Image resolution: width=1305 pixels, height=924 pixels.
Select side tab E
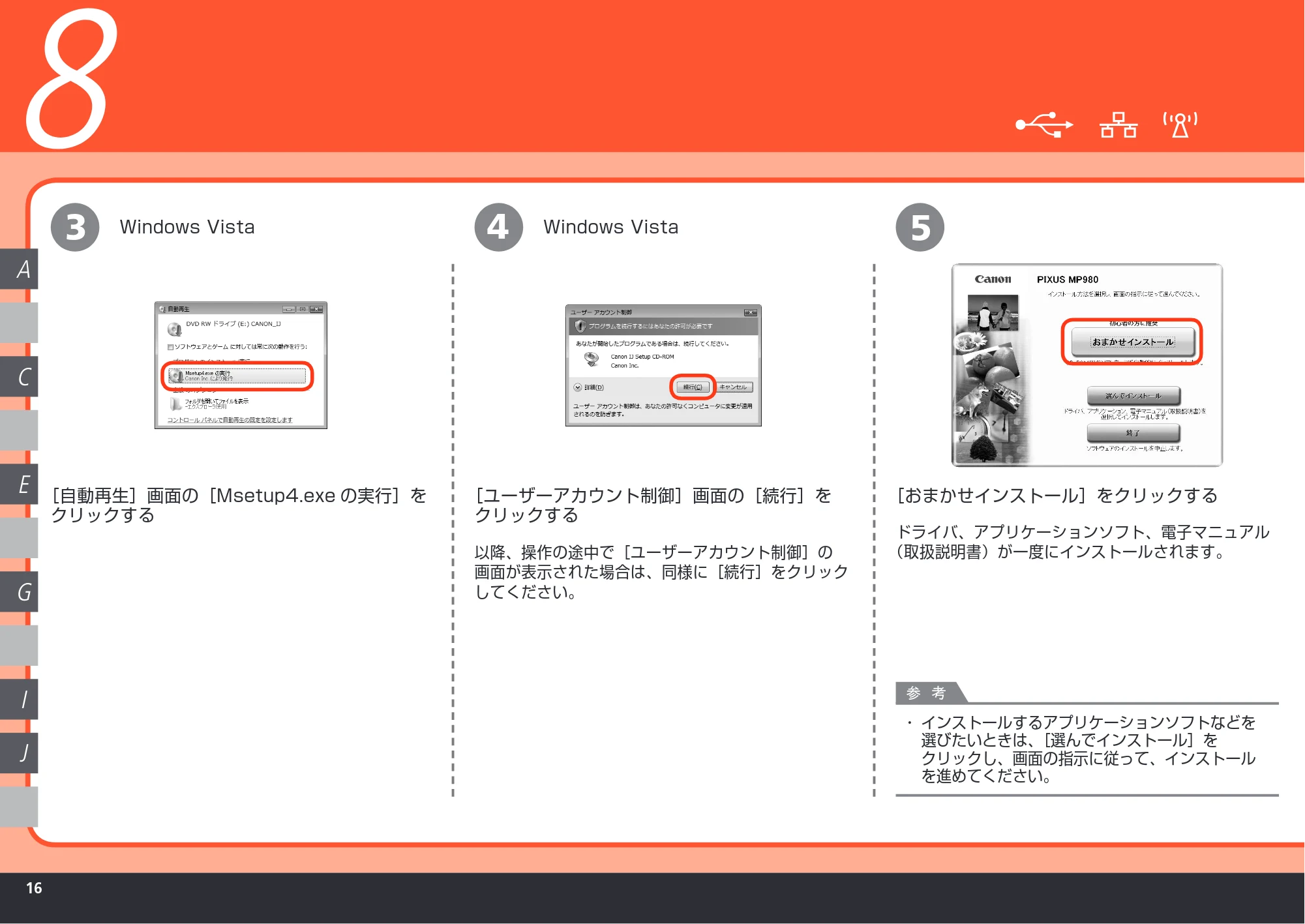pyautogui.click(x=20, y=484)
